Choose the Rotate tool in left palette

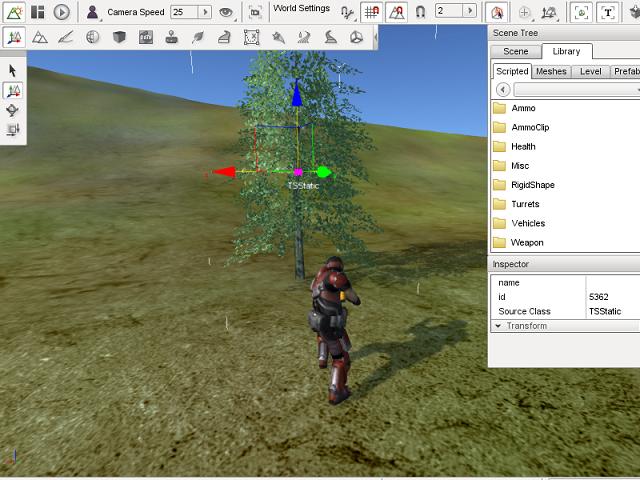point(13,110)
